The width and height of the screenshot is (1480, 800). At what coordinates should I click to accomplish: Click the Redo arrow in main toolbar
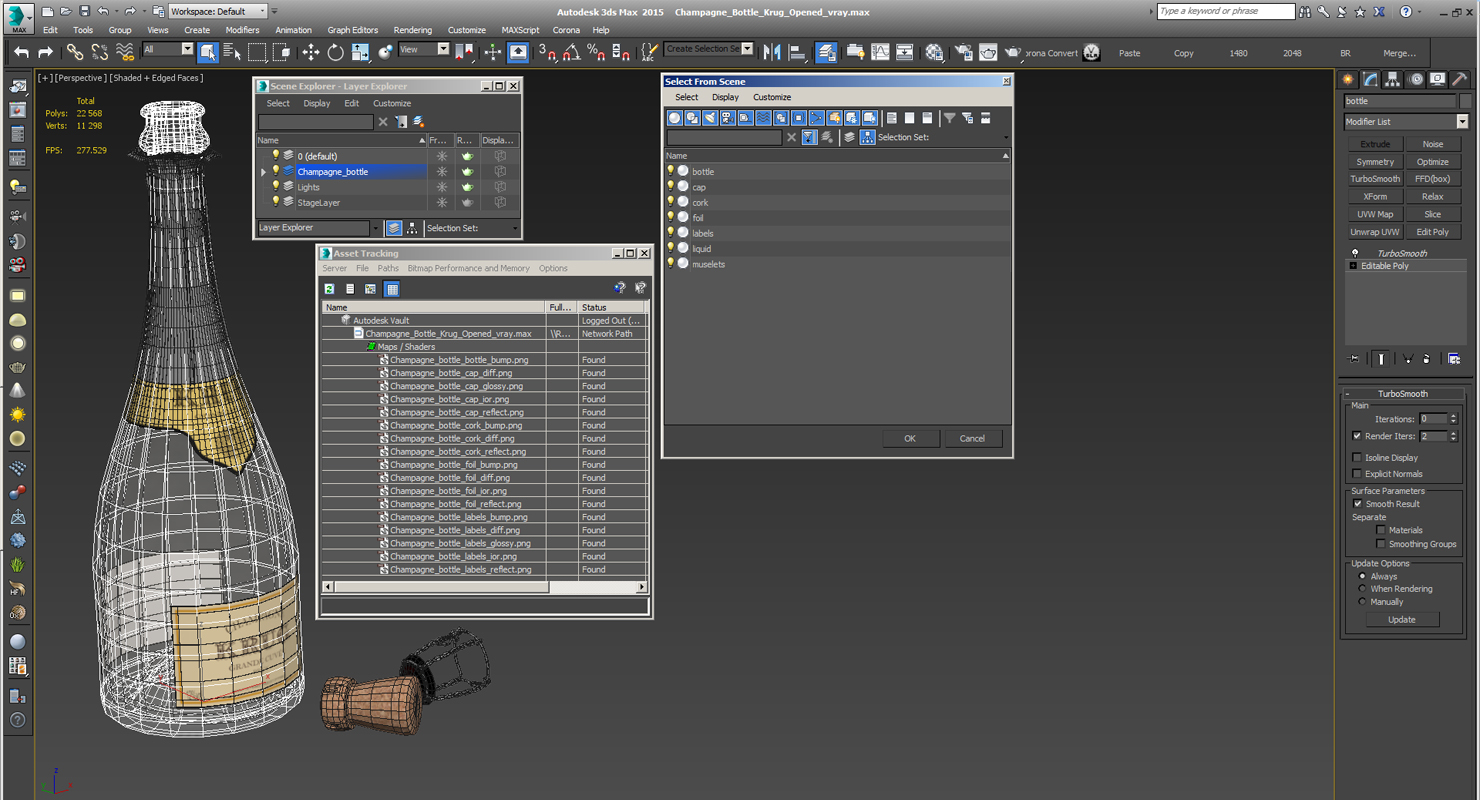(x=45, y=52)
